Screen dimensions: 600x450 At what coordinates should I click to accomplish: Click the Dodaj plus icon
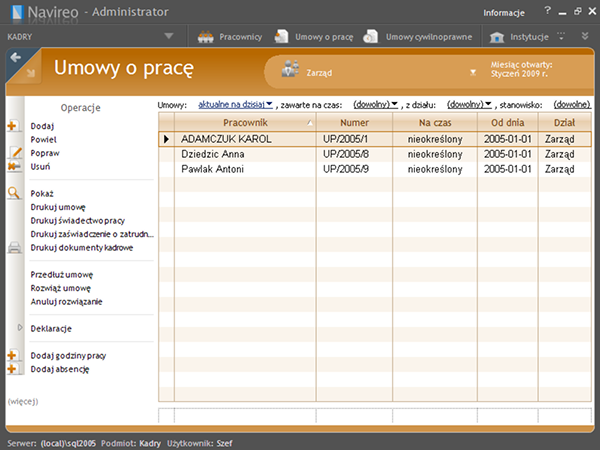point(13,126)
